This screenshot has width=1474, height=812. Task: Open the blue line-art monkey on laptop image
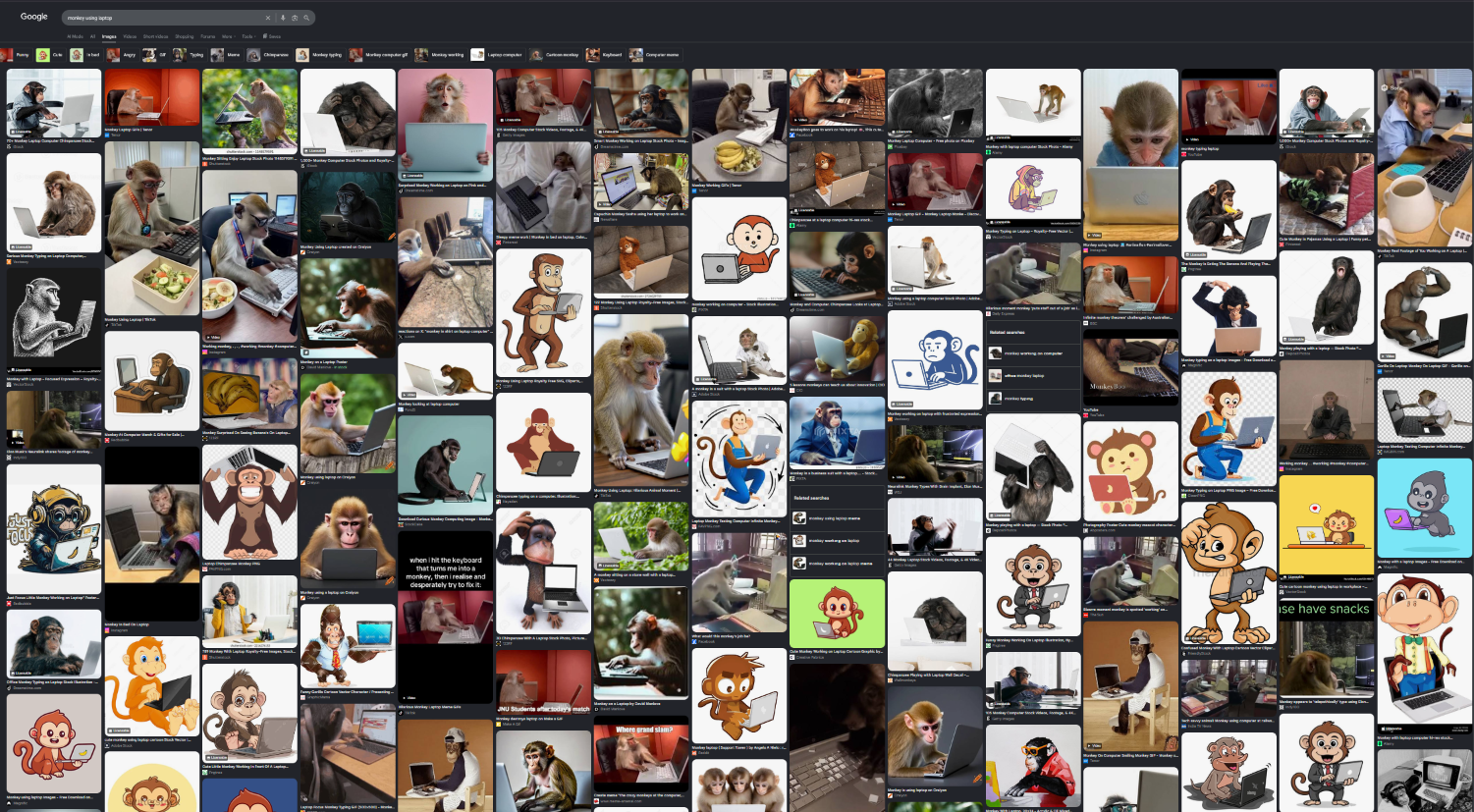(935, 360)
